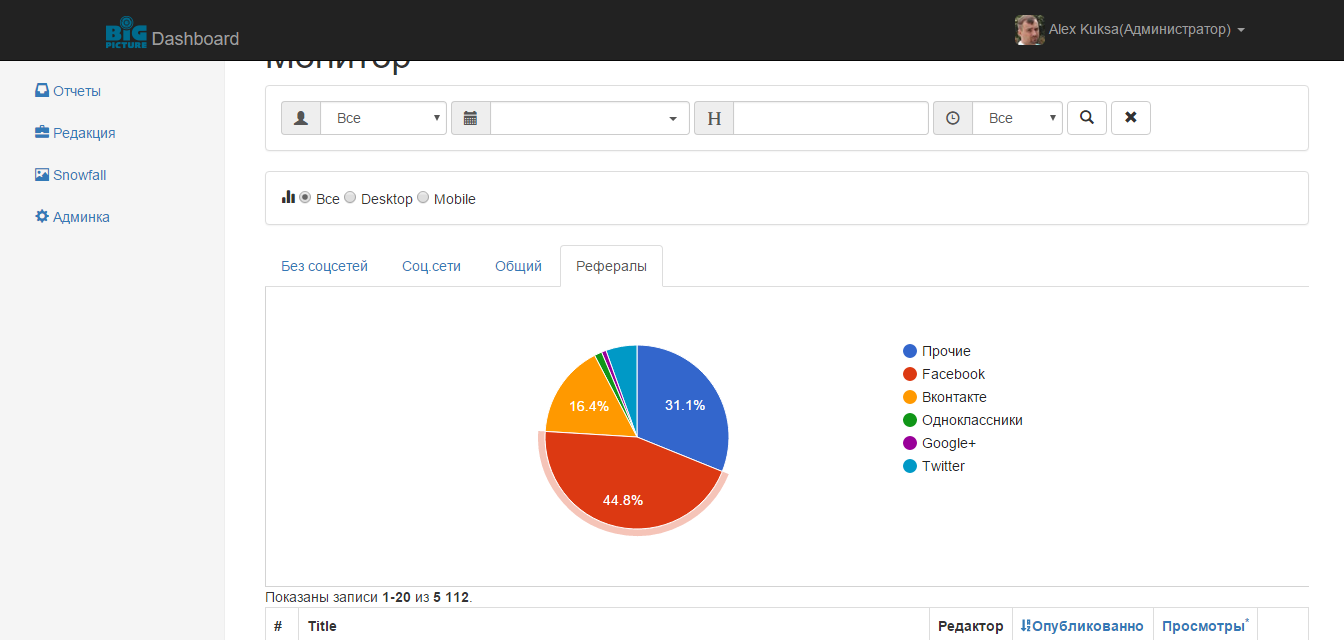The image size is (1344, 640).
Task: Select the Все device radio button
Action: tap(306, 197)
